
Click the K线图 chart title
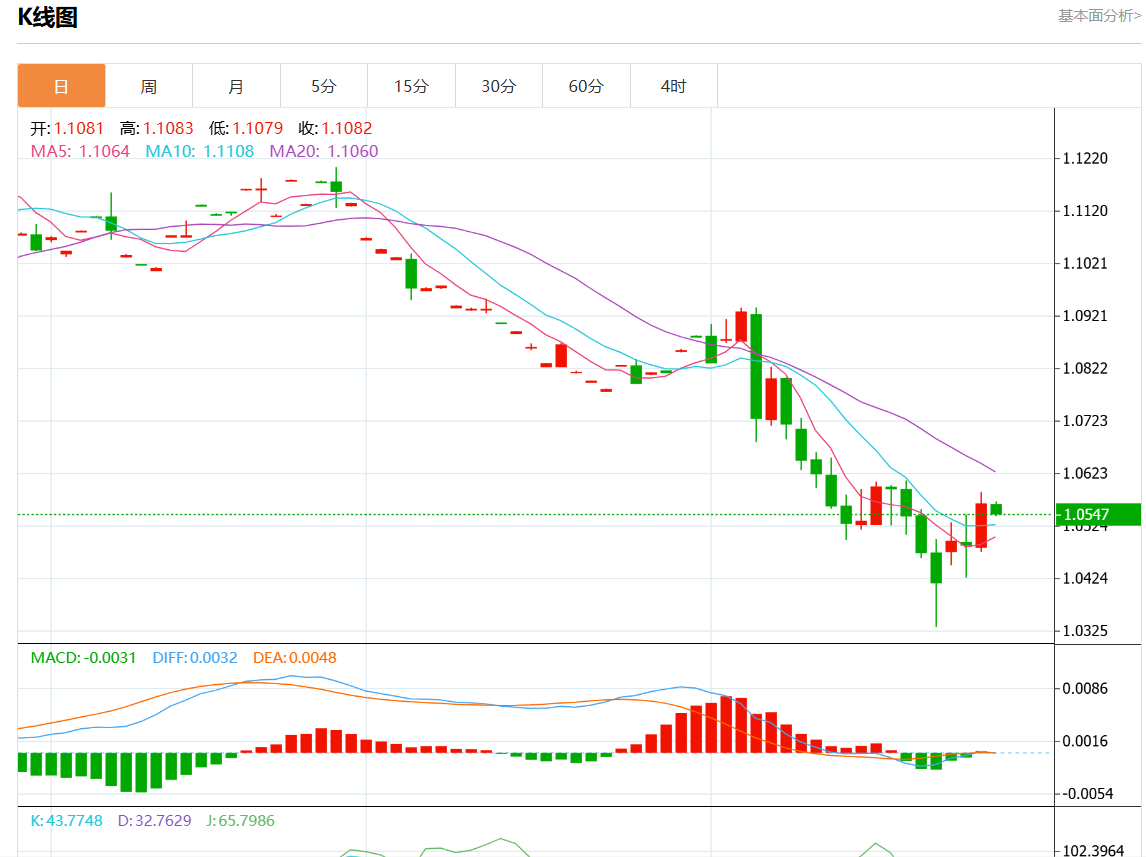pos(47,17)
